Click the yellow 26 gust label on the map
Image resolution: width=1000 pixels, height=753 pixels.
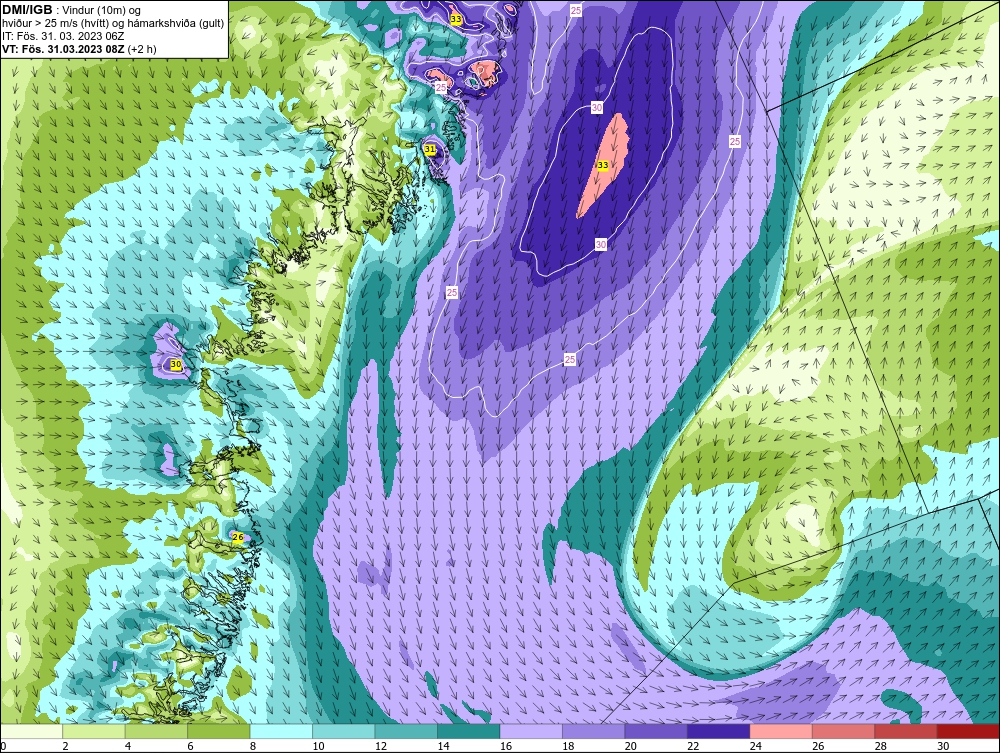237,537
